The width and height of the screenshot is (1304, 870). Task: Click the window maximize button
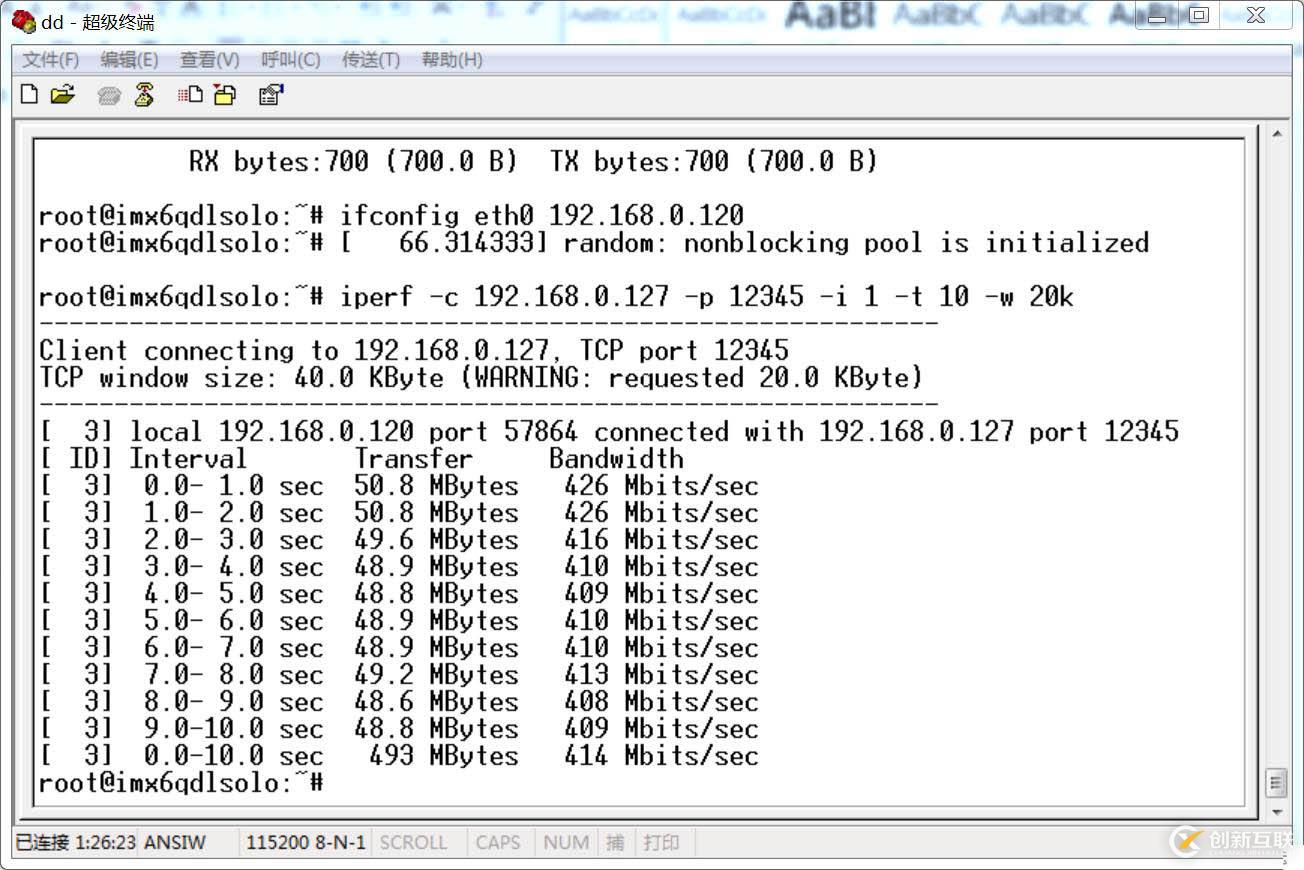pos(1199,15)
